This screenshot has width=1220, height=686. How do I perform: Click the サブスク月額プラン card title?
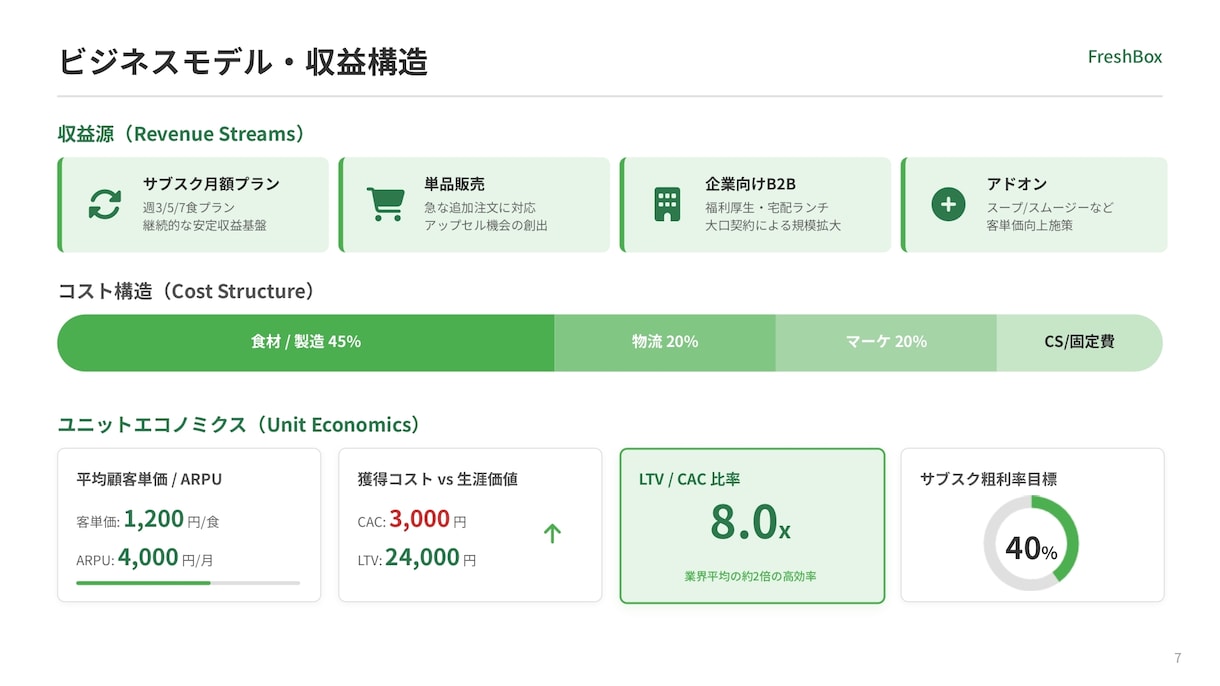(211, 184)
